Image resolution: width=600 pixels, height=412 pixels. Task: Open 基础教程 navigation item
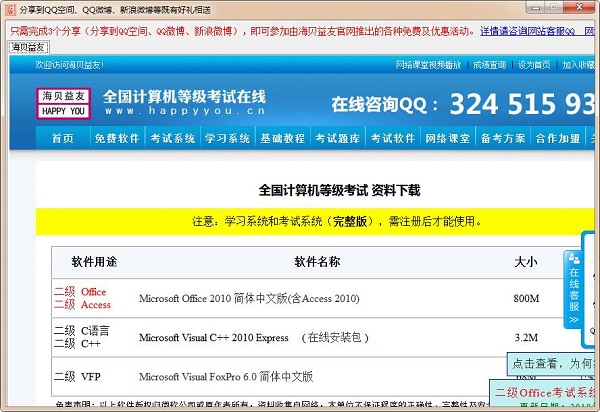point(282,138)
